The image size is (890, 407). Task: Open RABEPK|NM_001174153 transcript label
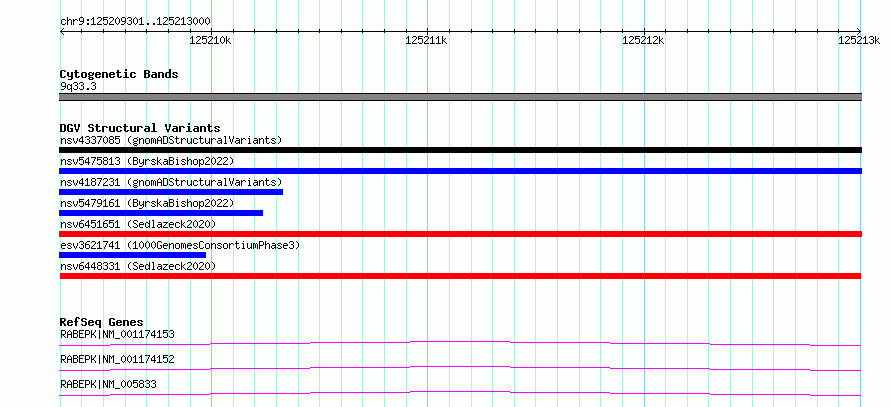coord(117,334)
